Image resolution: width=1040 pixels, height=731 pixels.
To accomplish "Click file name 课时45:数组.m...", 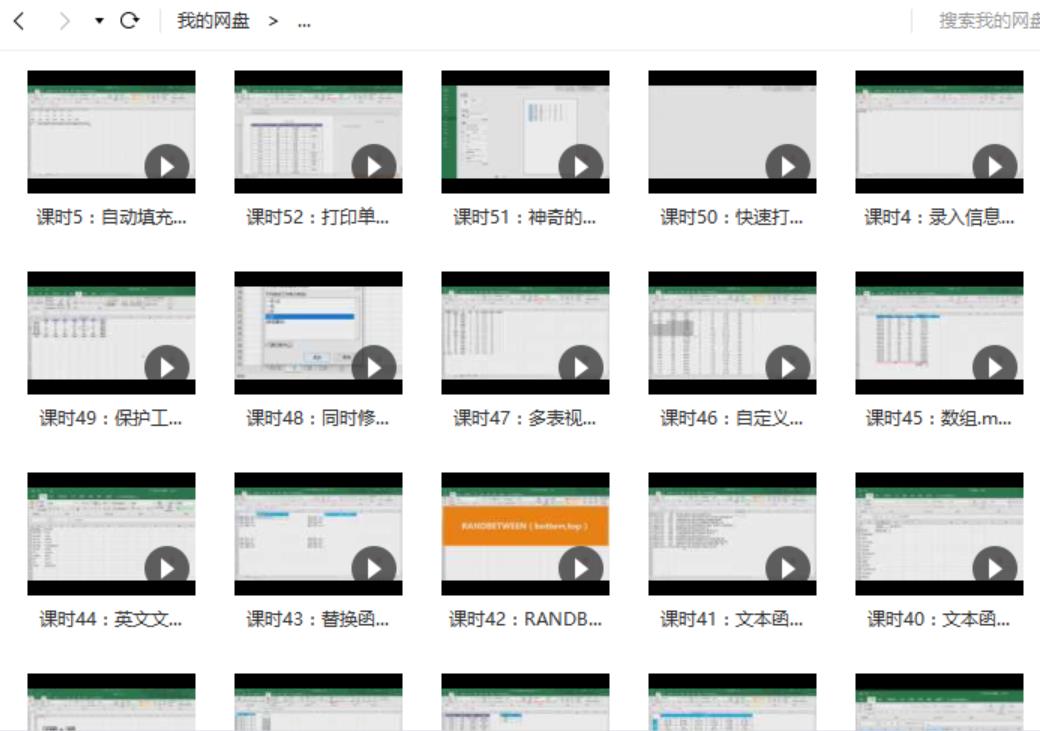I will (x=939, y=418).
